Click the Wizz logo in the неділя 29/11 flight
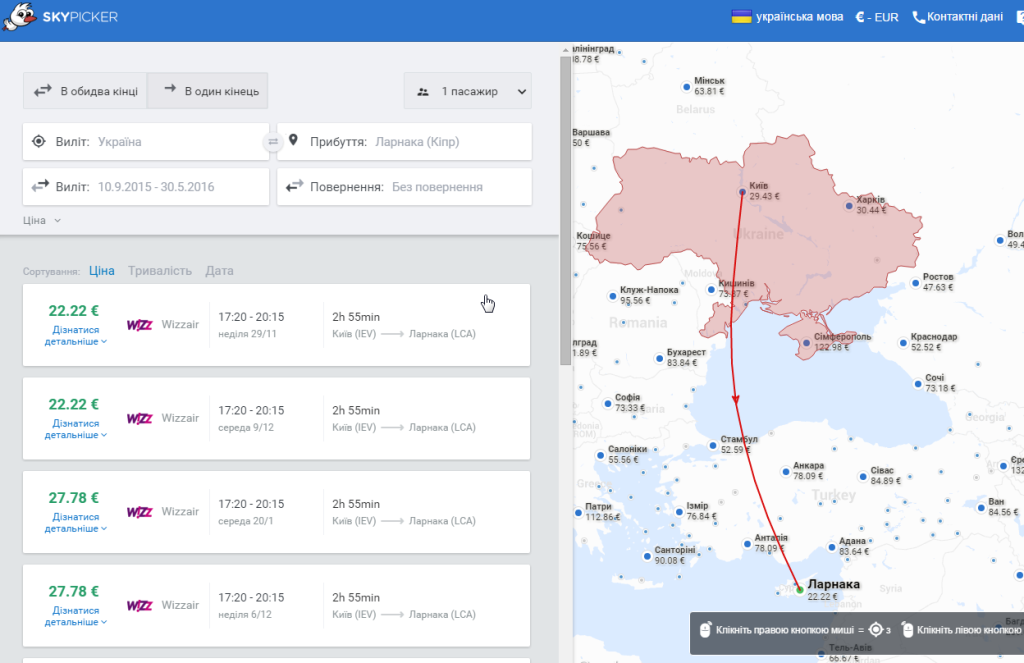 139,325
